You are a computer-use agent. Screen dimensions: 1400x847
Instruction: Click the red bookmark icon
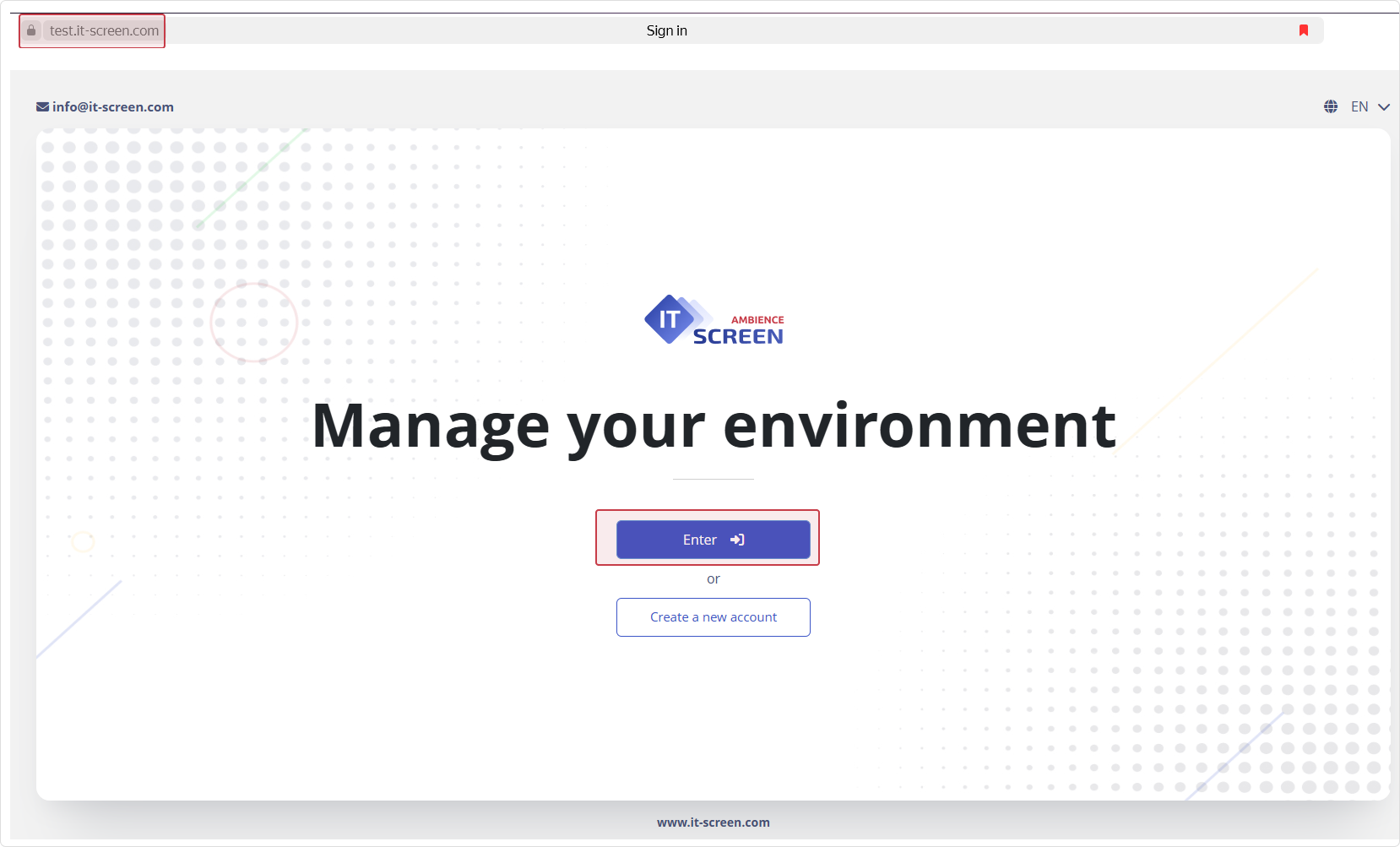click(1303, 30)
